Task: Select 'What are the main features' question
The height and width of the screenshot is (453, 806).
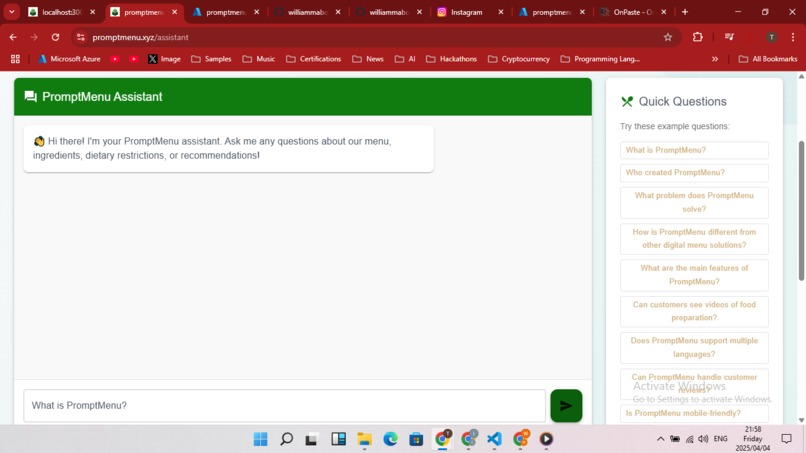Action: click(694, 275)
